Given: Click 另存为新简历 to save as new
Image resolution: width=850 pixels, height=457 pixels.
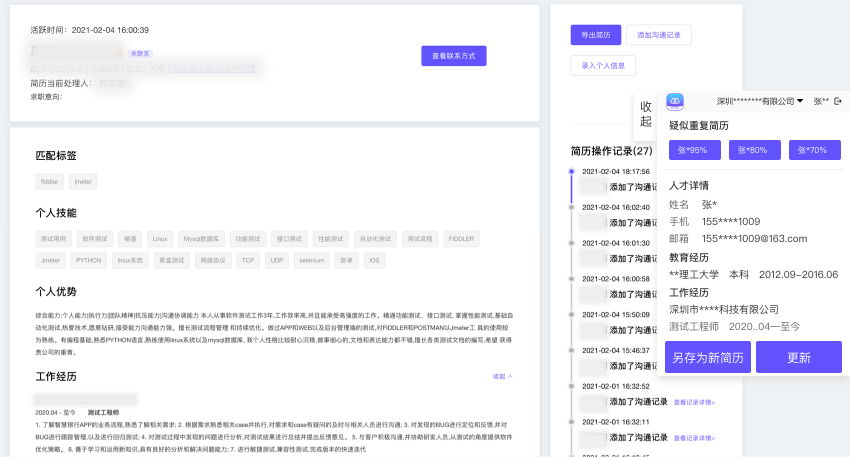Looking at the screenshot, I should (707, 357).
